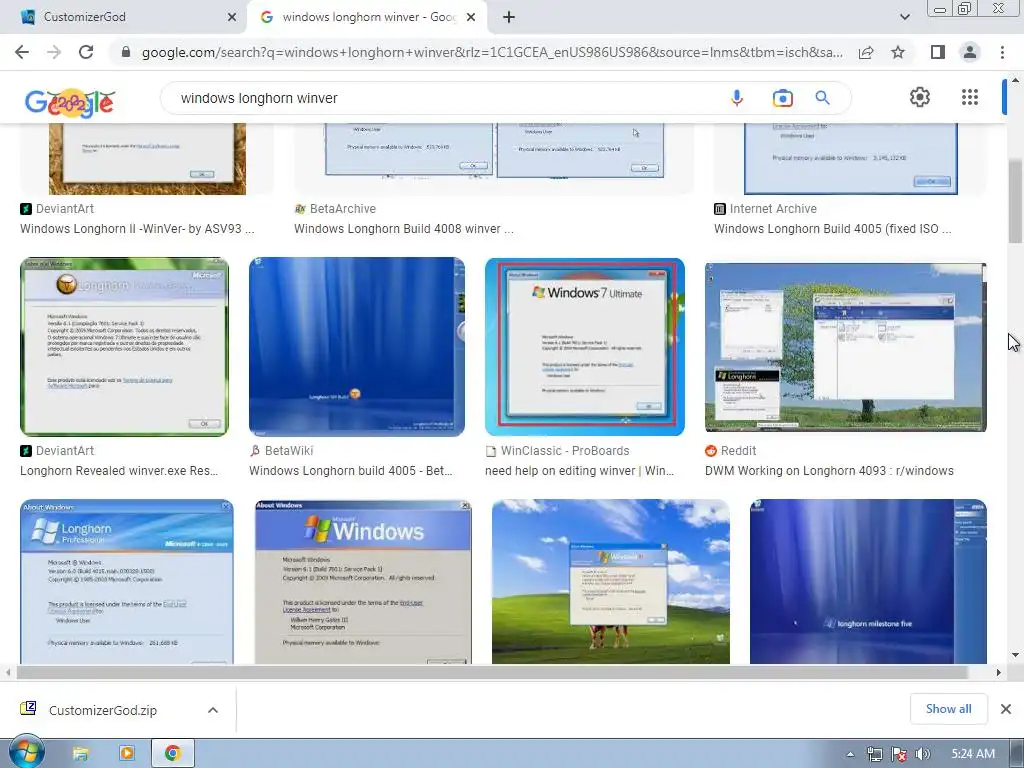
Task: Open Chrome profile avatar
Action: coord(970,52)
